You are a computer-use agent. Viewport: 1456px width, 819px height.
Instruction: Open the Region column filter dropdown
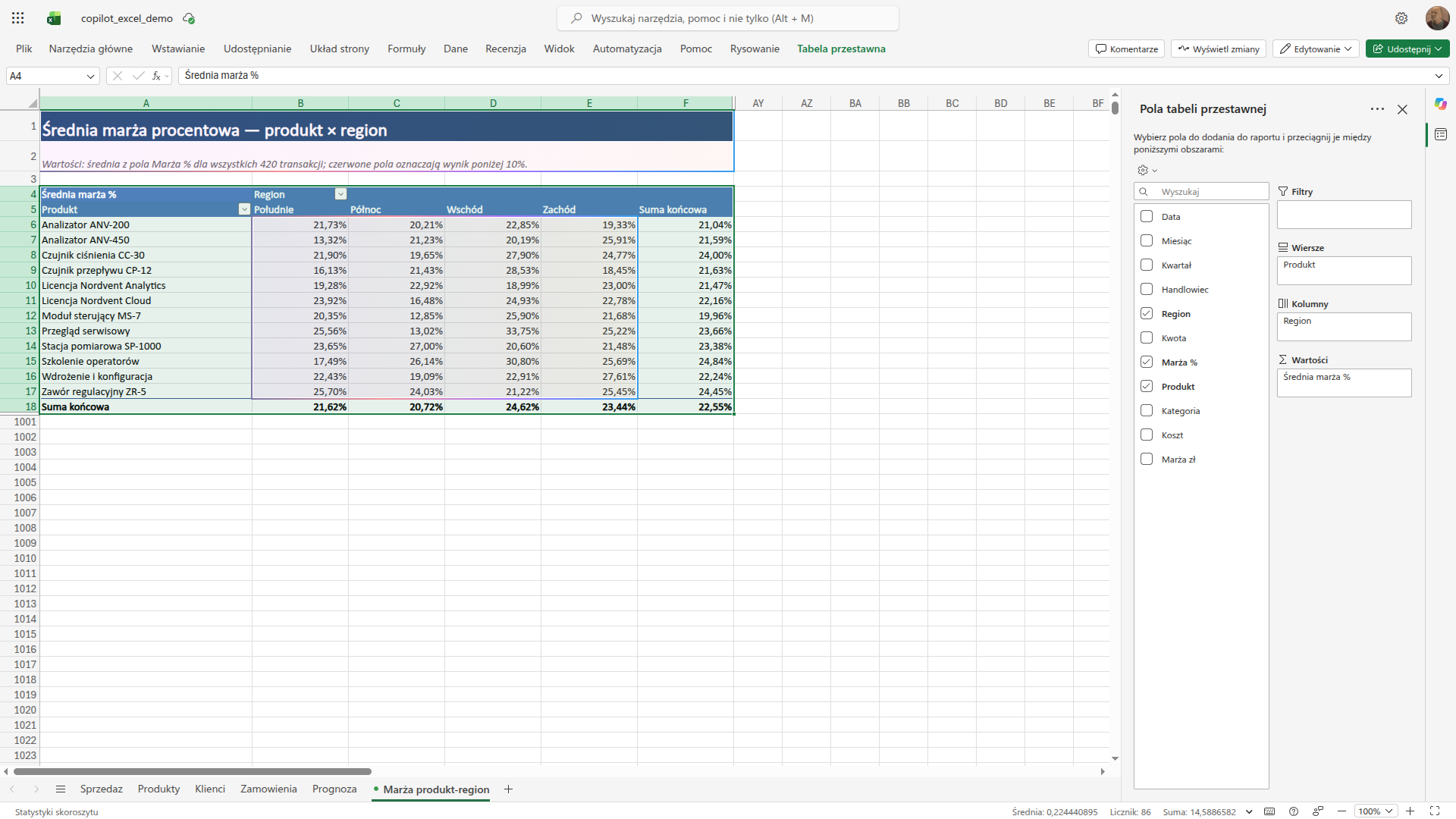coord(340,194)
